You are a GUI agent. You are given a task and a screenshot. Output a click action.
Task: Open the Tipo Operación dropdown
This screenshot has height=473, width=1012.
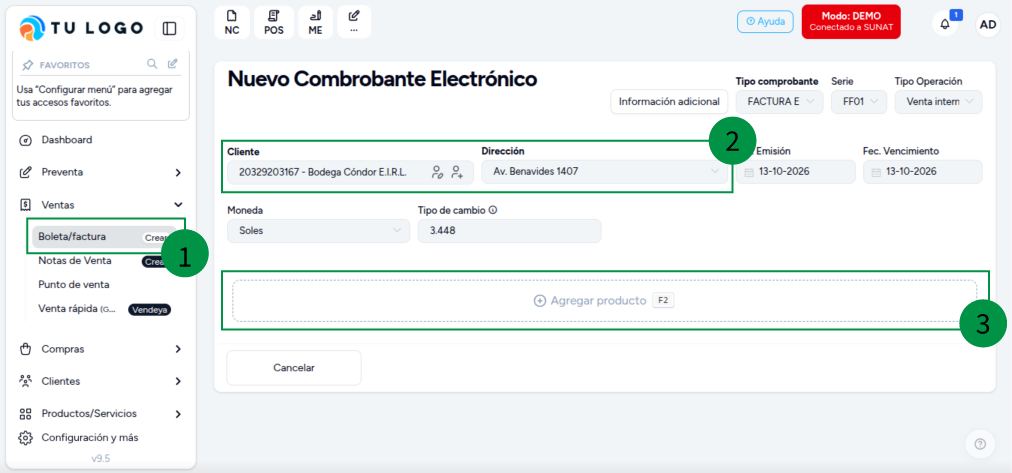click(938, 102)
